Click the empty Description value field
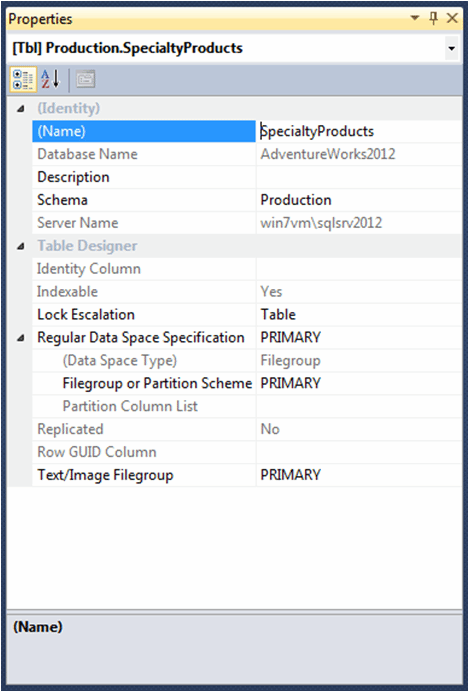Image resolution: width=469 pixels, height=692 pixels. pyautogui.click(x=359, y=177)
